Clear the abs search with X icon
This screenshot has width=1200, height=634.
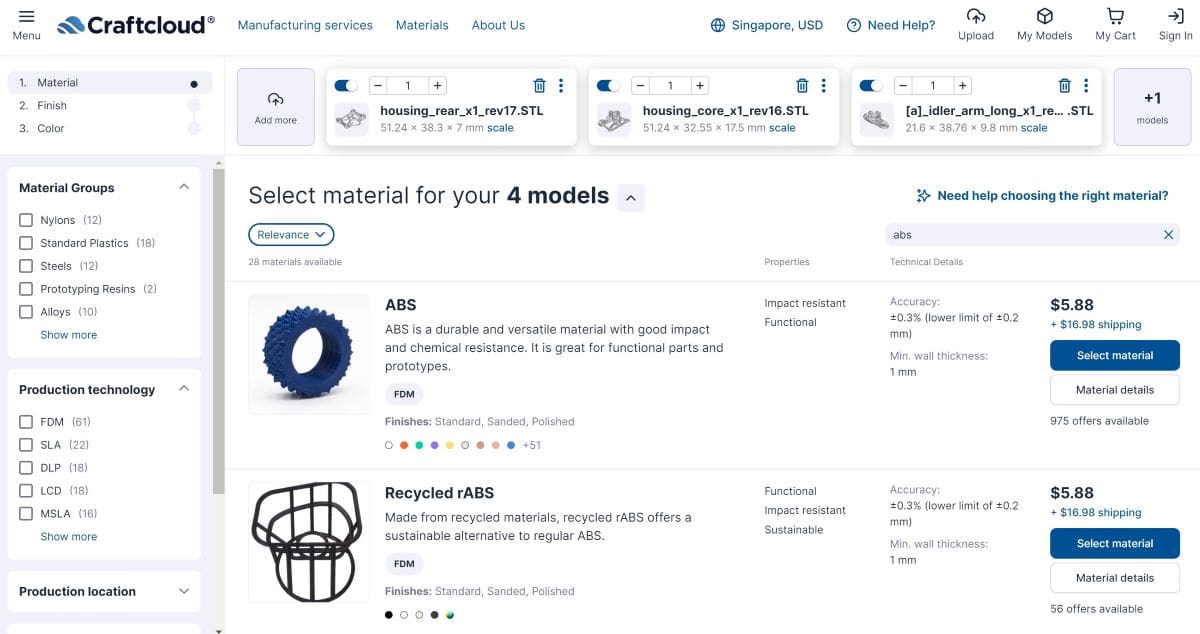1168,235
